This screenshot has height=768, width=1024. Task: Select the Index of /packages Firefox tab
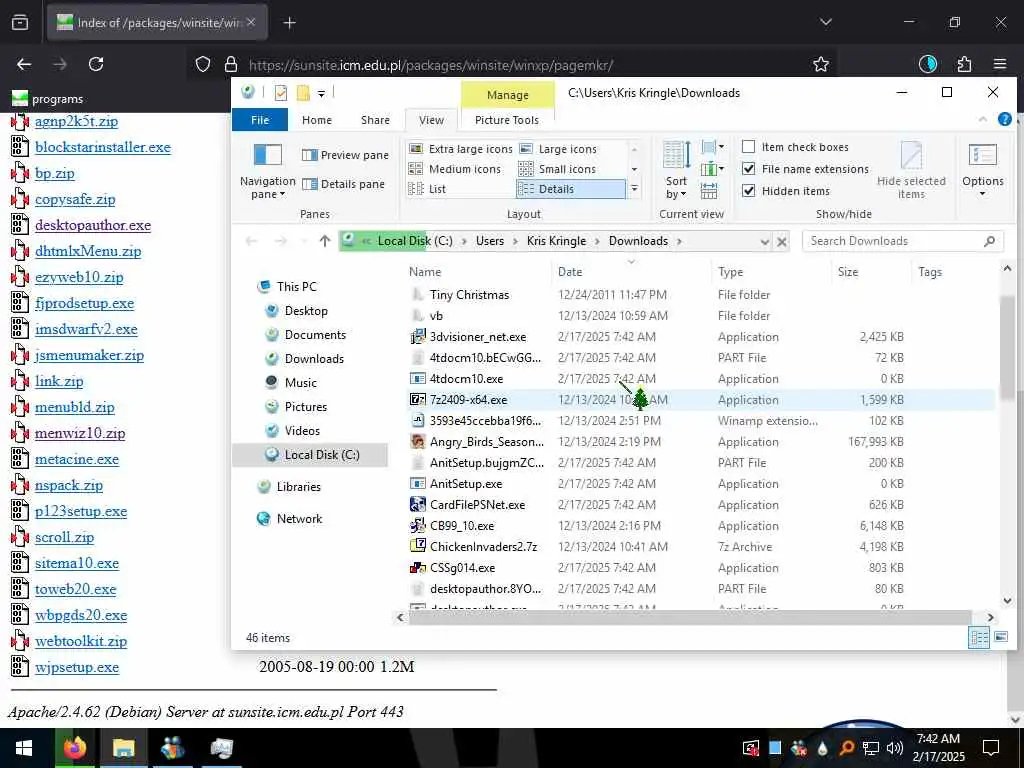[x=157, y=23]
